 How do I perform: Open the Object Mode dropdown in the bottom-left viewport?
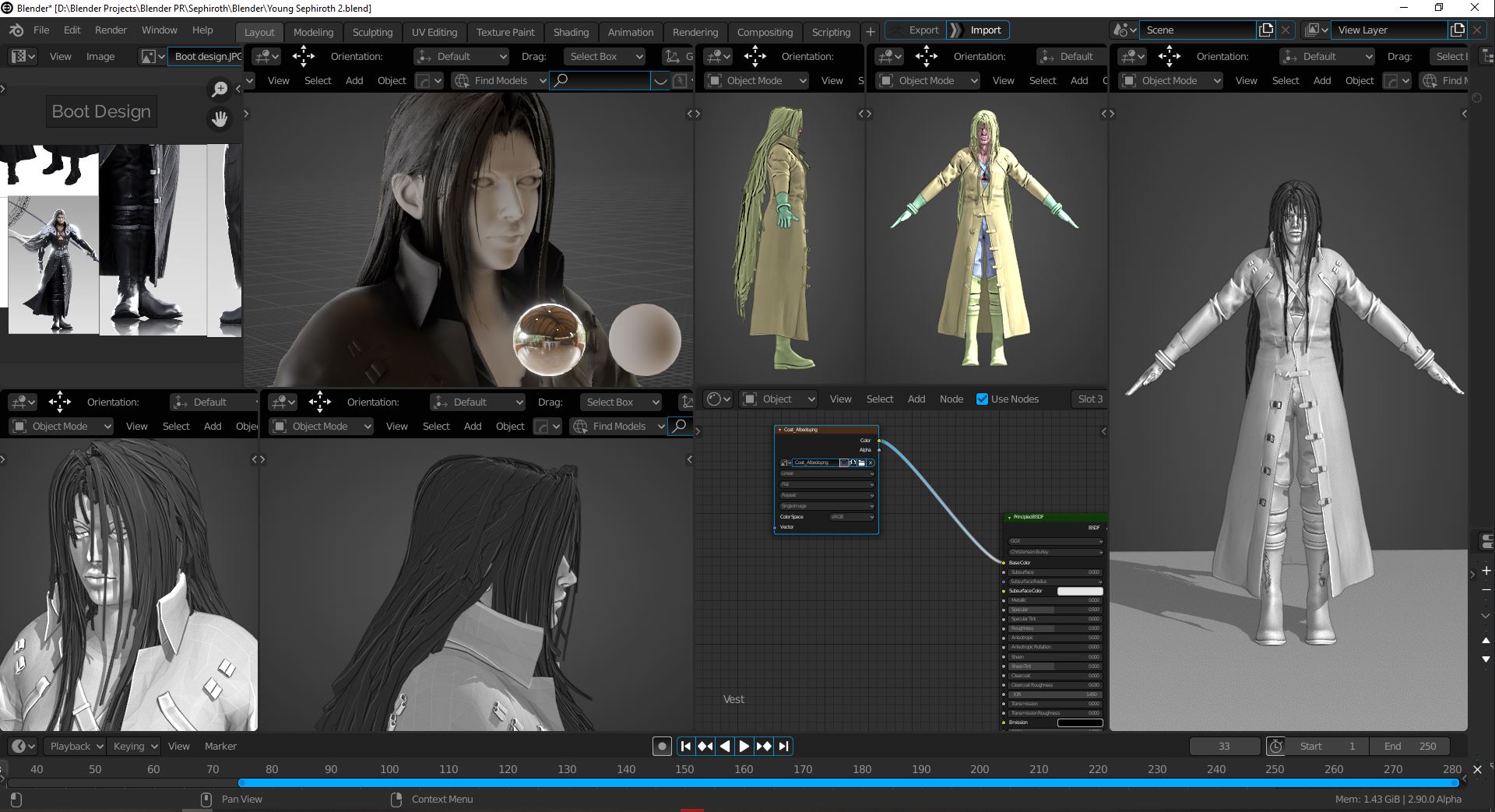[62, 426]
